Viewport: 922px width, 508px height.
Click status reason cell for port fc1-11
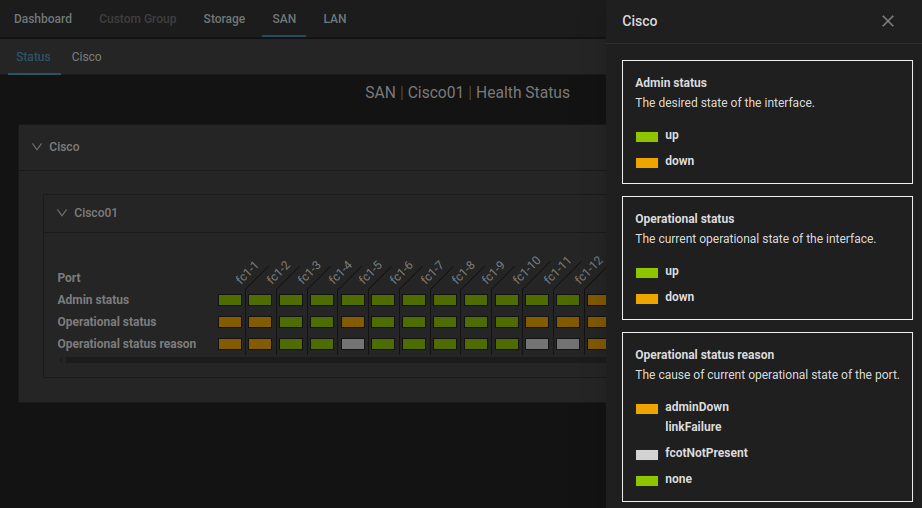[568, 344]
